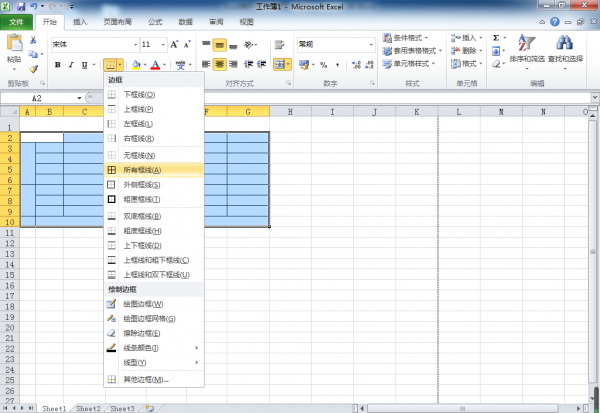
Task: Click the Decrease Decimal icon
Action: coord(369,65)
